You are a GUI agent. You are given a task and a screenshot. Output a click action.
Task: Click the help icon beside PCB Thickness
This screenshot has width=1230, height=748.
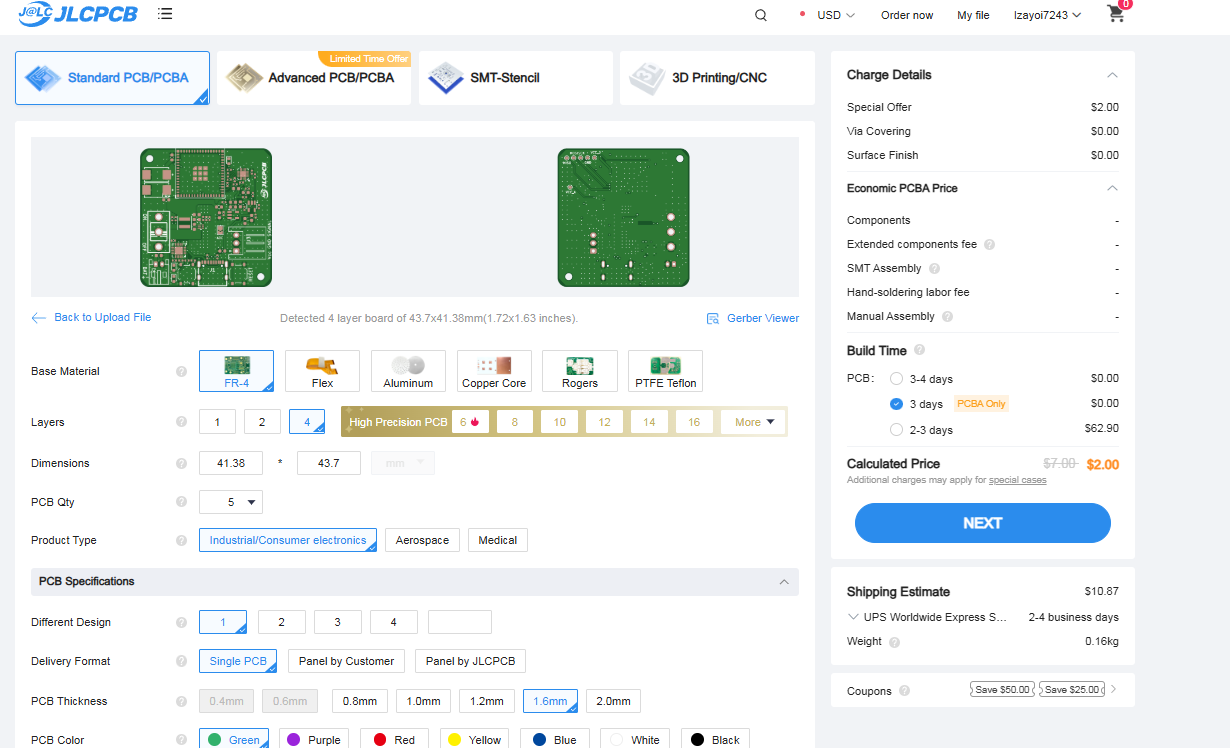pos(181,701)
